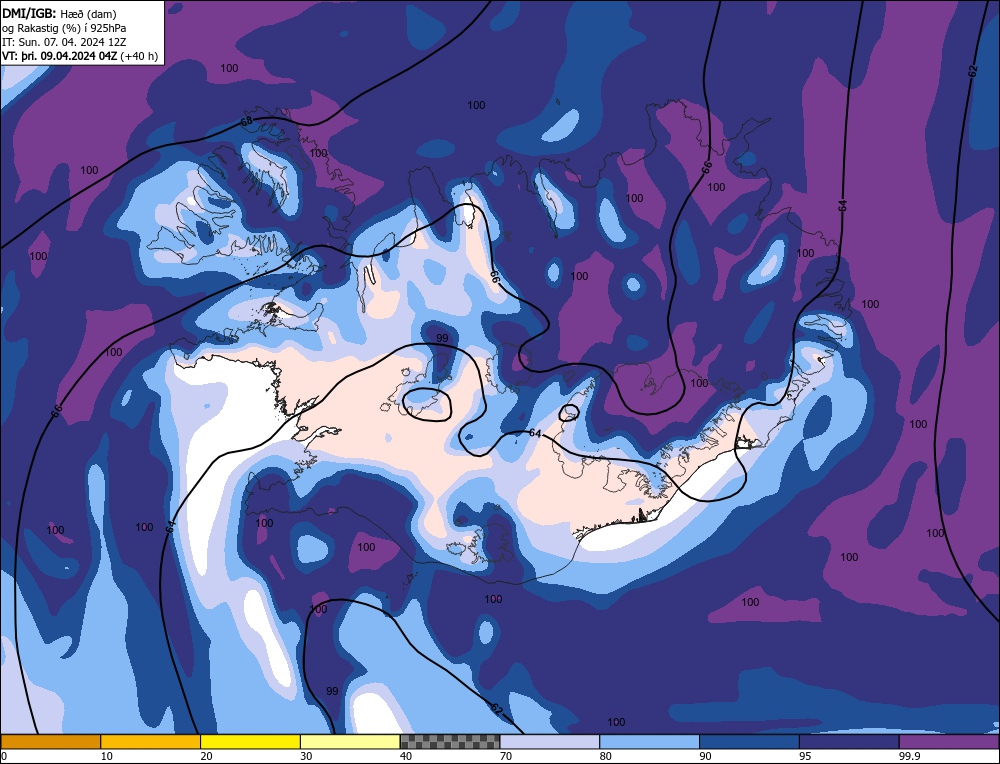Click the dark orange 0–10 legend swatch
Image resolution: width=1000 pixels, height=764 pixels.
(50, 741)
